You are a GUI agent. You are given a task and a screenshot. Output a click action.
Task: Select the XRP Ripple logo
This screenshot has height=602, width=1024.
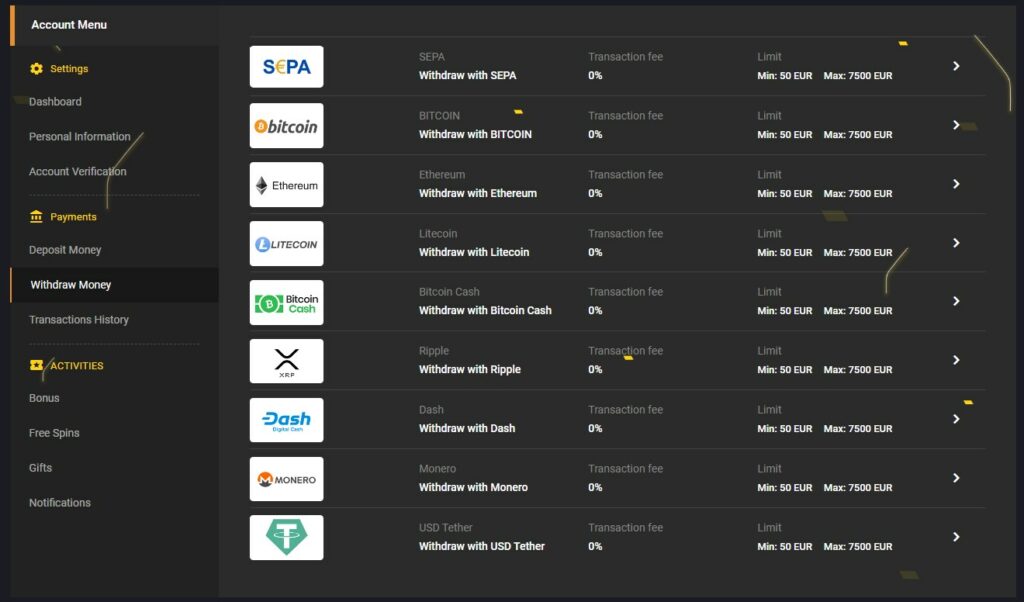[x=286, y=361]
